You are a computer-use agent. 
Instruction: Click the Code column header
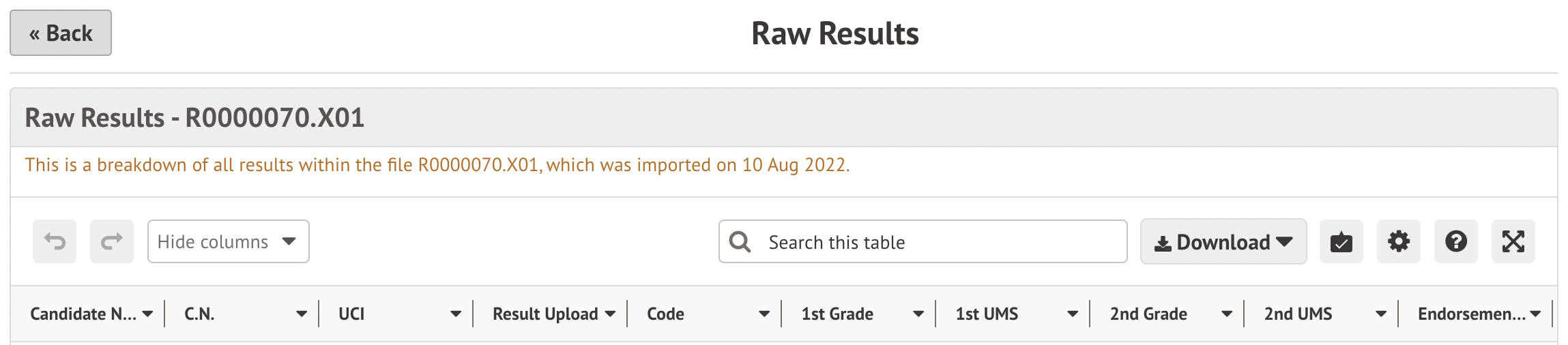coord(666,314)
